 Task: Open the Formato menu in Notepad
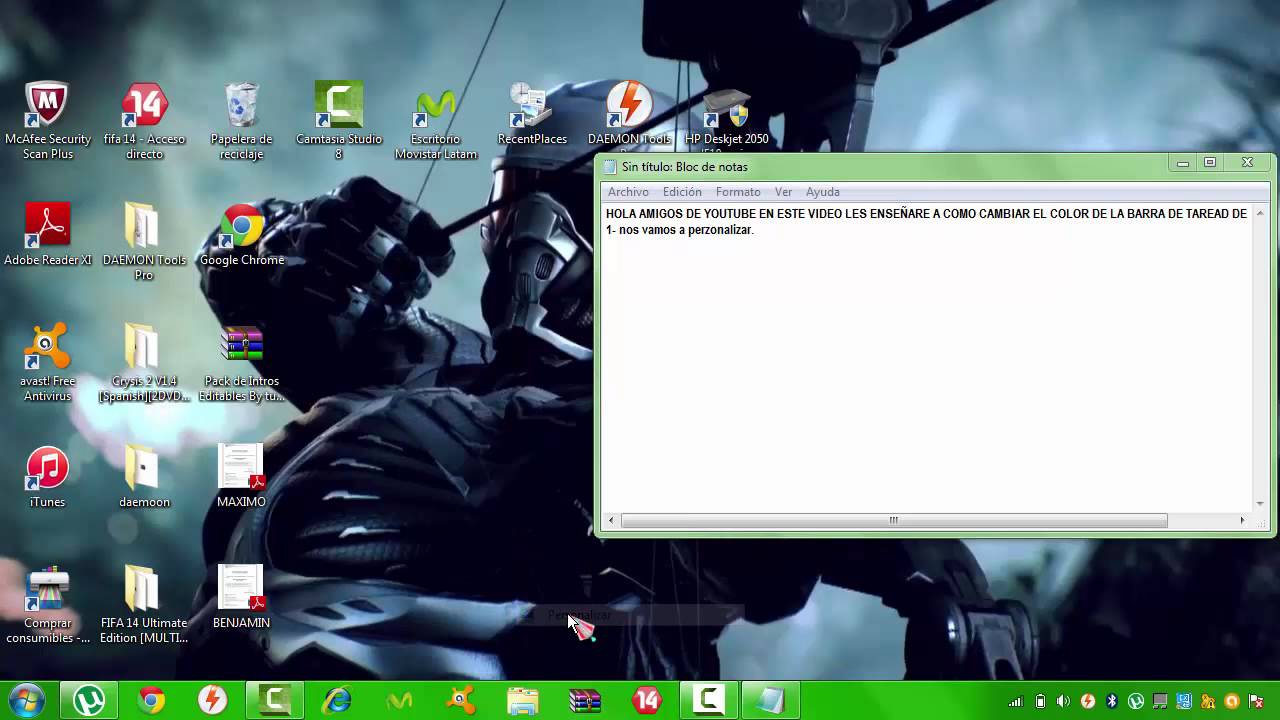click(x=738, y=192)
